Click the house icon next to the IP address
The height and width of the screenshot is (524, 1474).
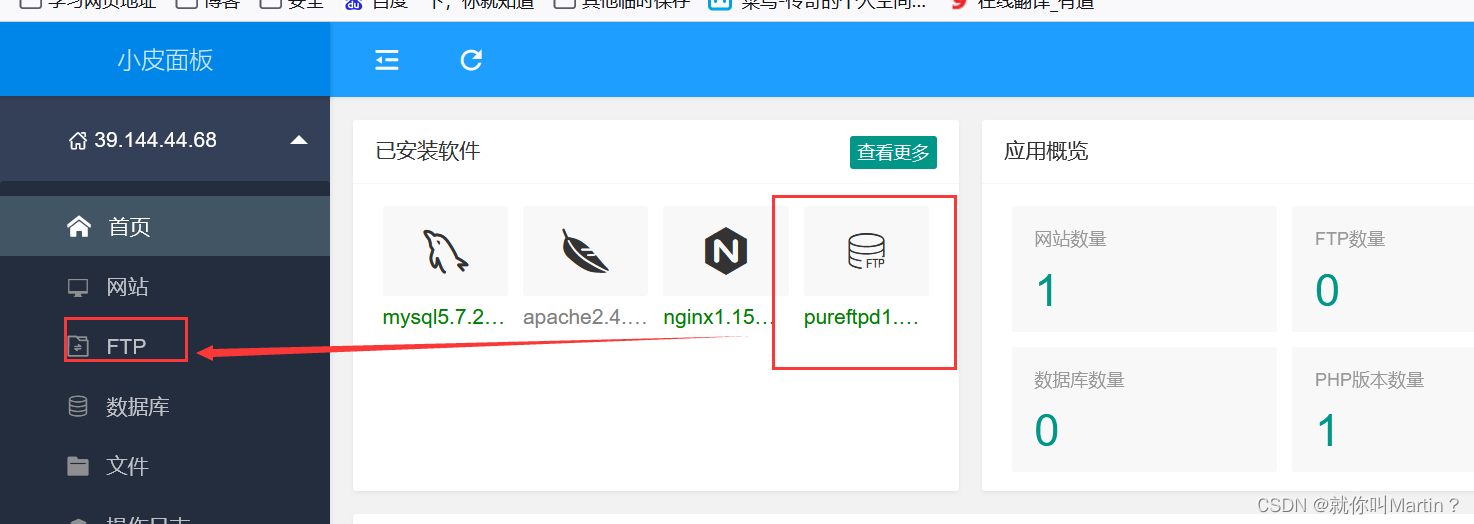78,141
